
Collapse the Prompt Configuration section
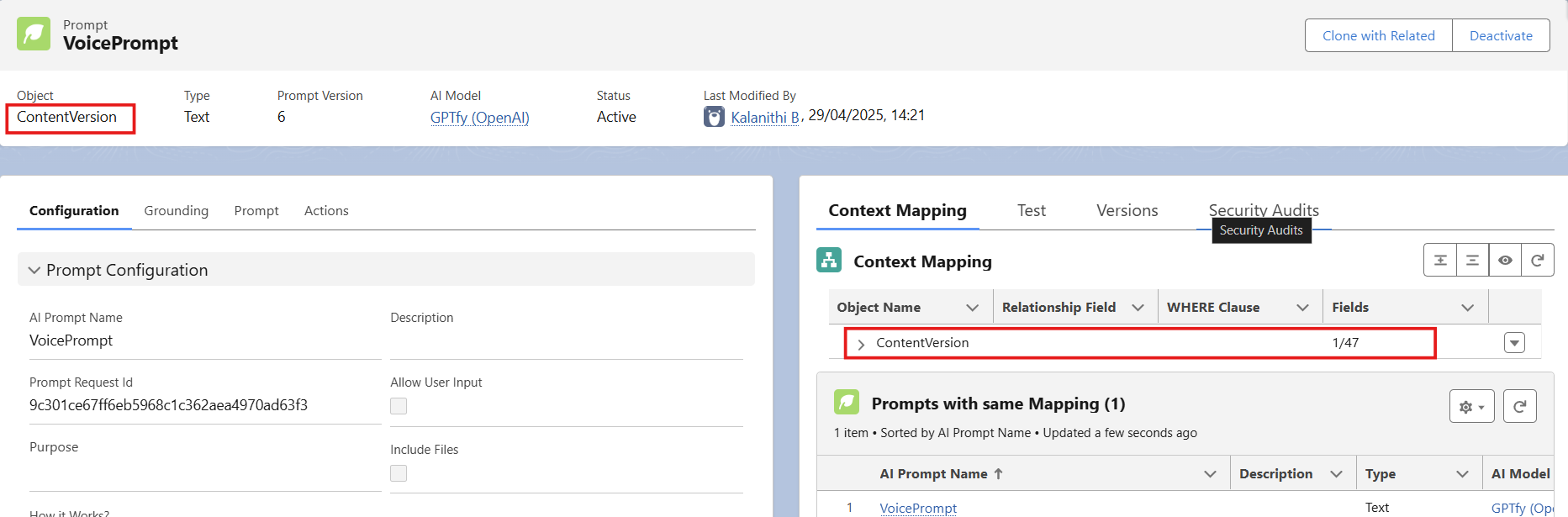tap(34, 270)
